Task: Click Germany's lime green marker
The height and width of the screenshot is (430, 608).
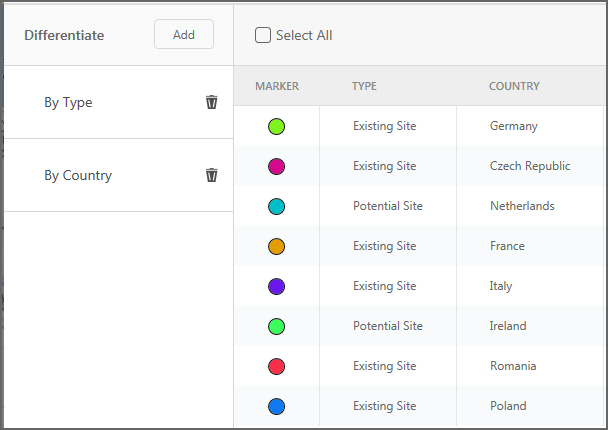Action: click(277, 126)
